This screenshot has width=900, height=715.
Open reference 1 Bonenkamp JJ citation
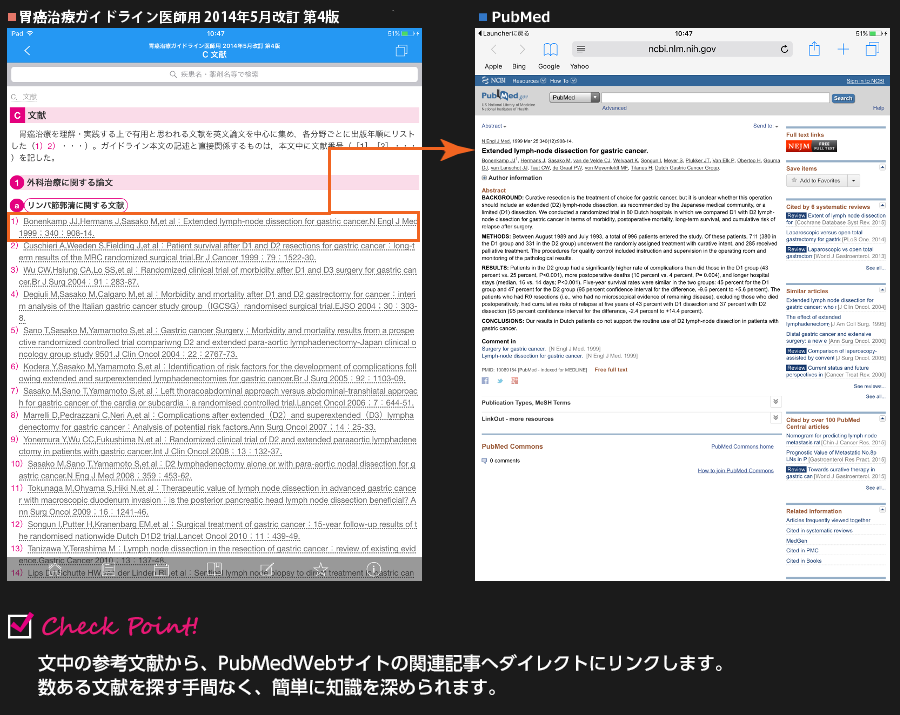click(214, 227)
